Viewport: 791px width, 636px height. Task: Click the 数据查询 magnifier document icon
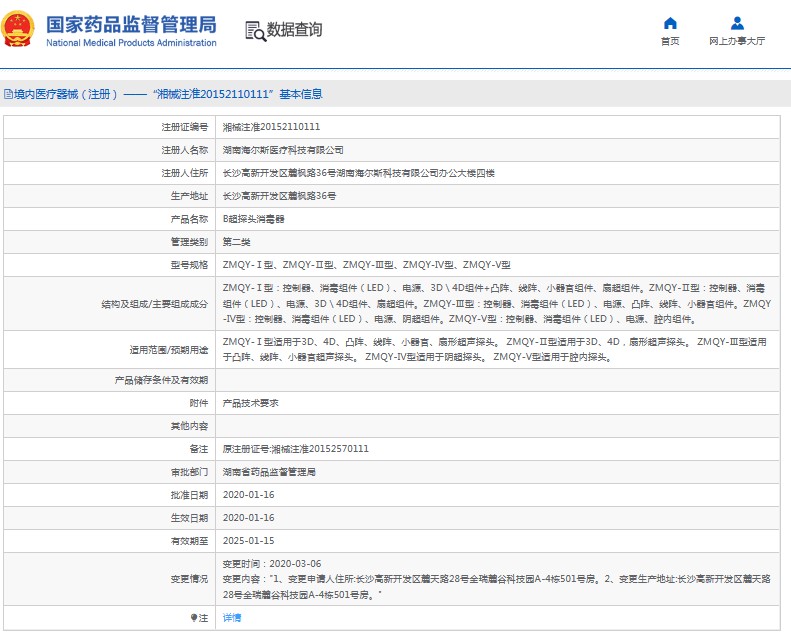tap(254, 30)
